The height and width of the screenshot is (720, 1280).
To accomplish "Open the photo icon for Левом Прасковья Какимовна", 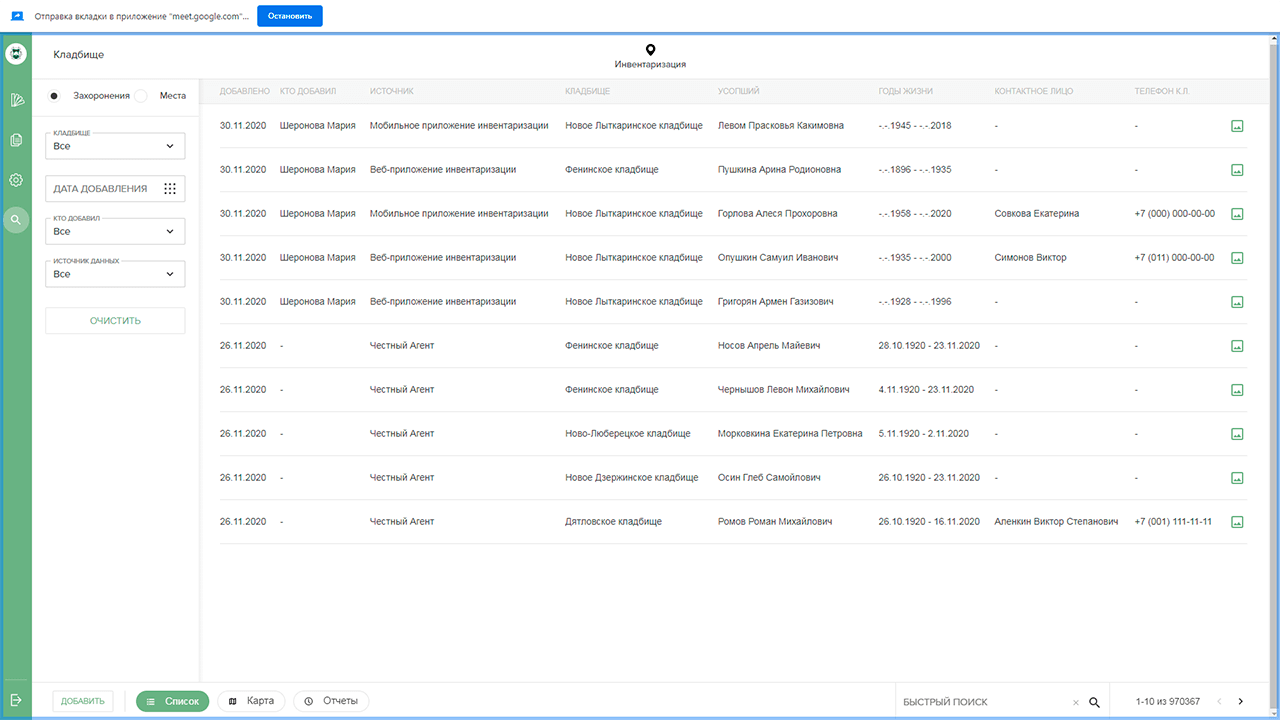I will coord(1237,126).
